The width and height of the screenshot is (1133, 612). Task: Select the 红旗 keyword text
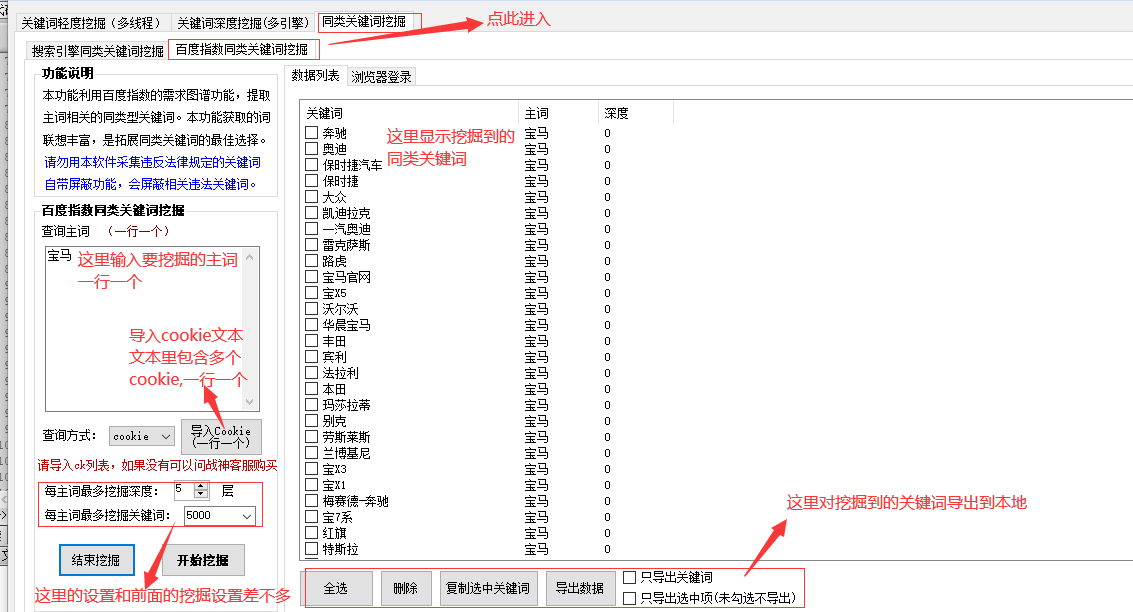(x=335, y=533)
